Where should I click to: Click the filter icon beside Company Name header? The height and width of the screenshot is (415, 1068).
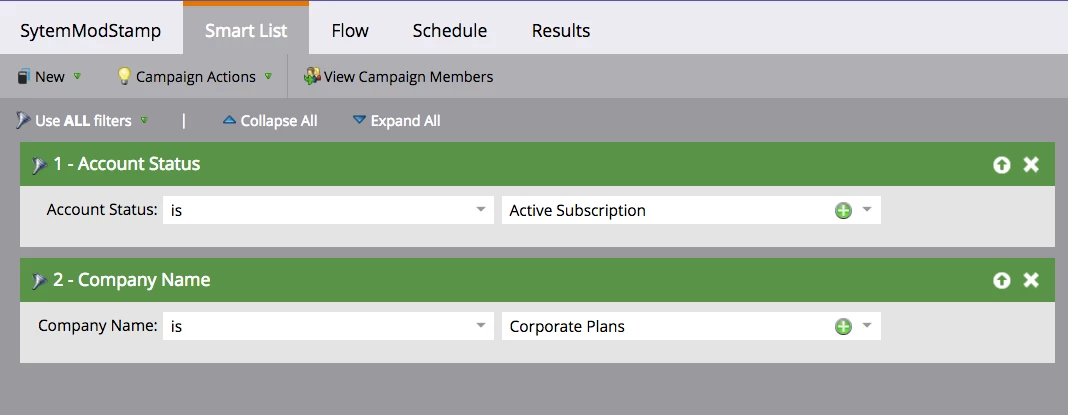40,281
